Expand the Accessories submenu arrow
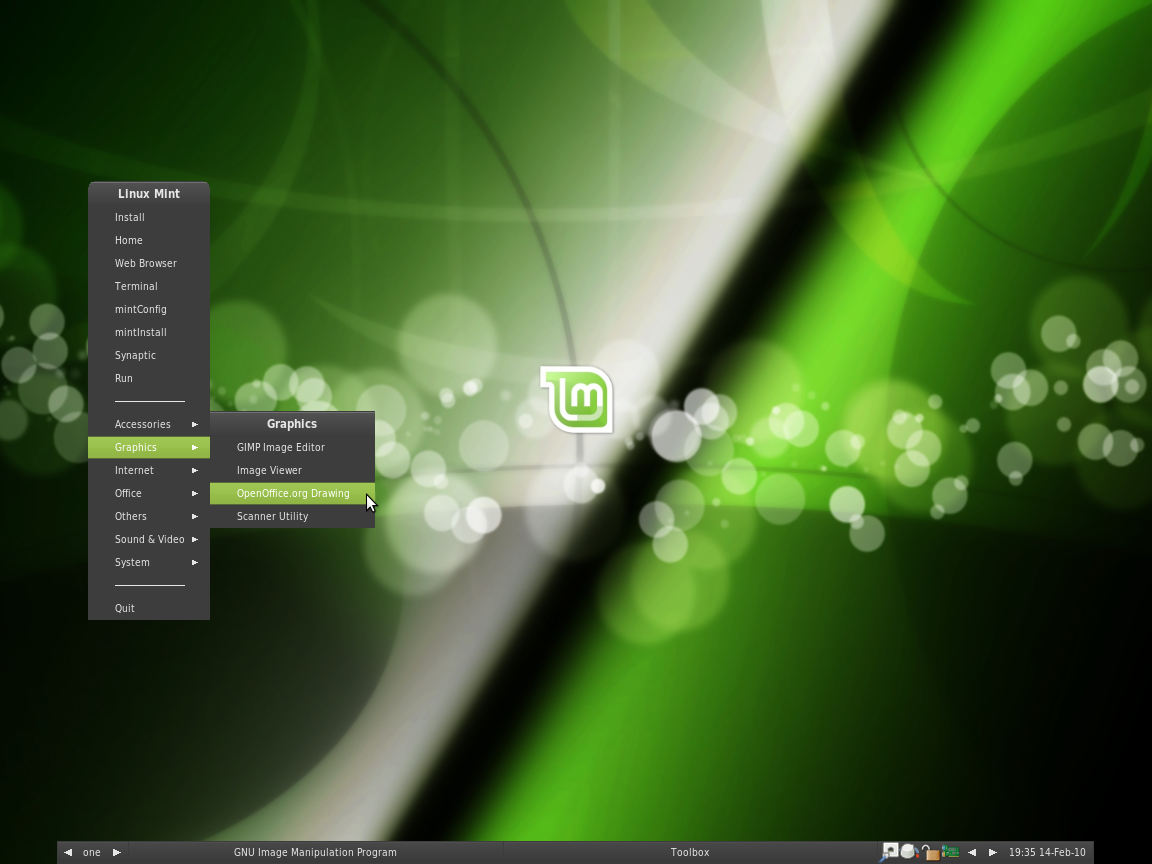The width and height of the screenshot is (1152, 864). 195,425
